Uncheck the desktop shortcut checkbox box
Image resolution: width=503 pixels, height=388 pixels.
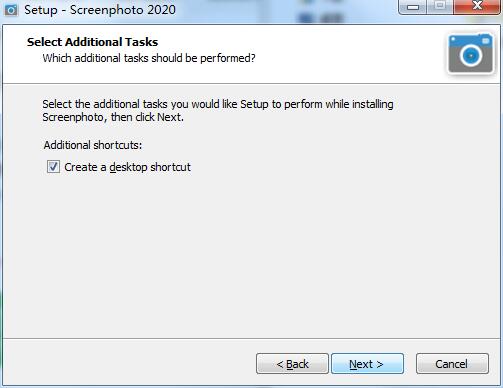[53, 167]
